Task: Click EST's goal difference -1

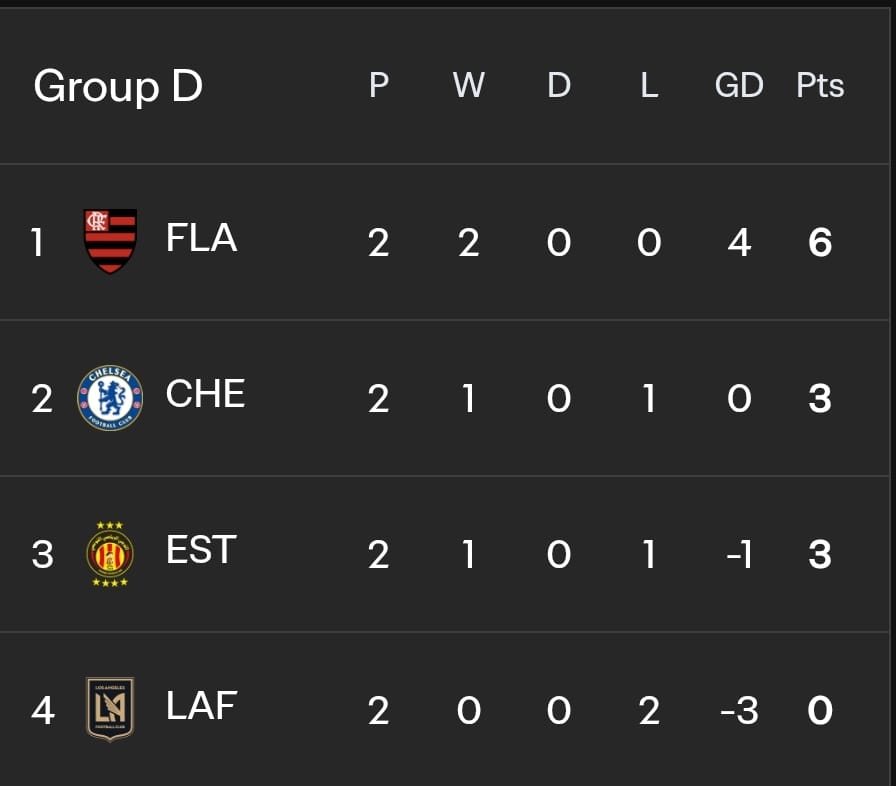Action: pos(739,554)
